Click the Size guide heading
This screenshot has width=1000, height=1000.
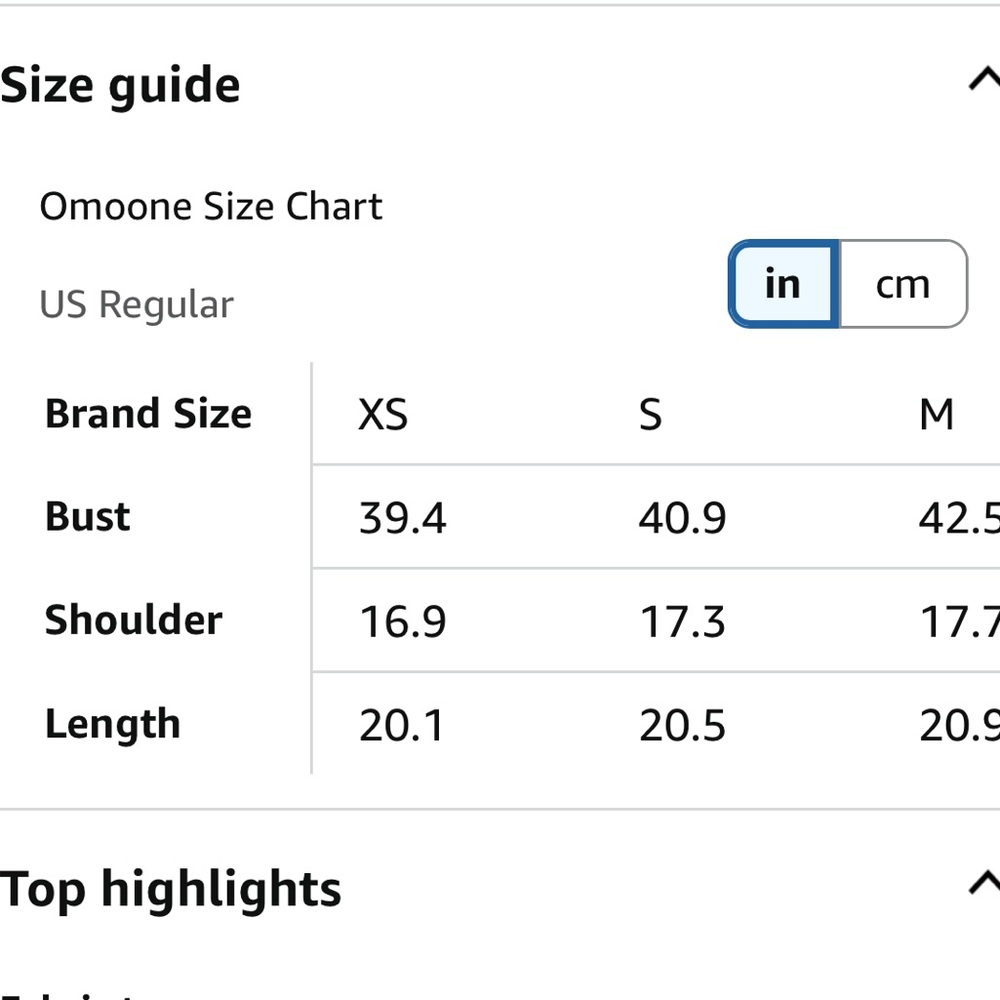pos(120,85)
